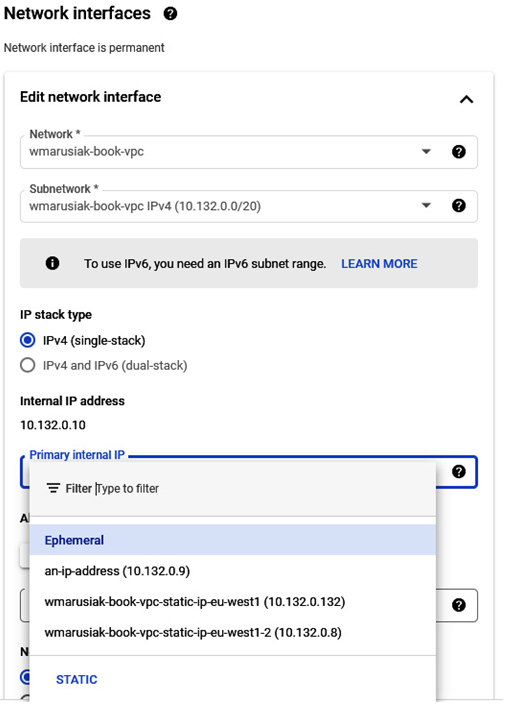Select IPv4 and IPv6 (dual-stack) option
Image resolution: width=505 pixels, height=710 pixels.
coord(28,365)
